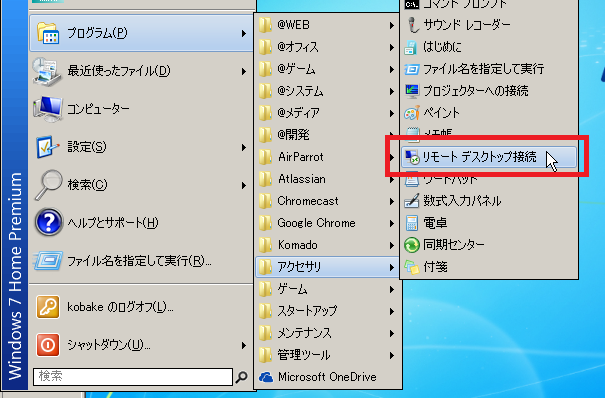The height and width of the screenshot is (398, 605).
Task: Open the Google Chrome folder
Action: tap(327, 223)
